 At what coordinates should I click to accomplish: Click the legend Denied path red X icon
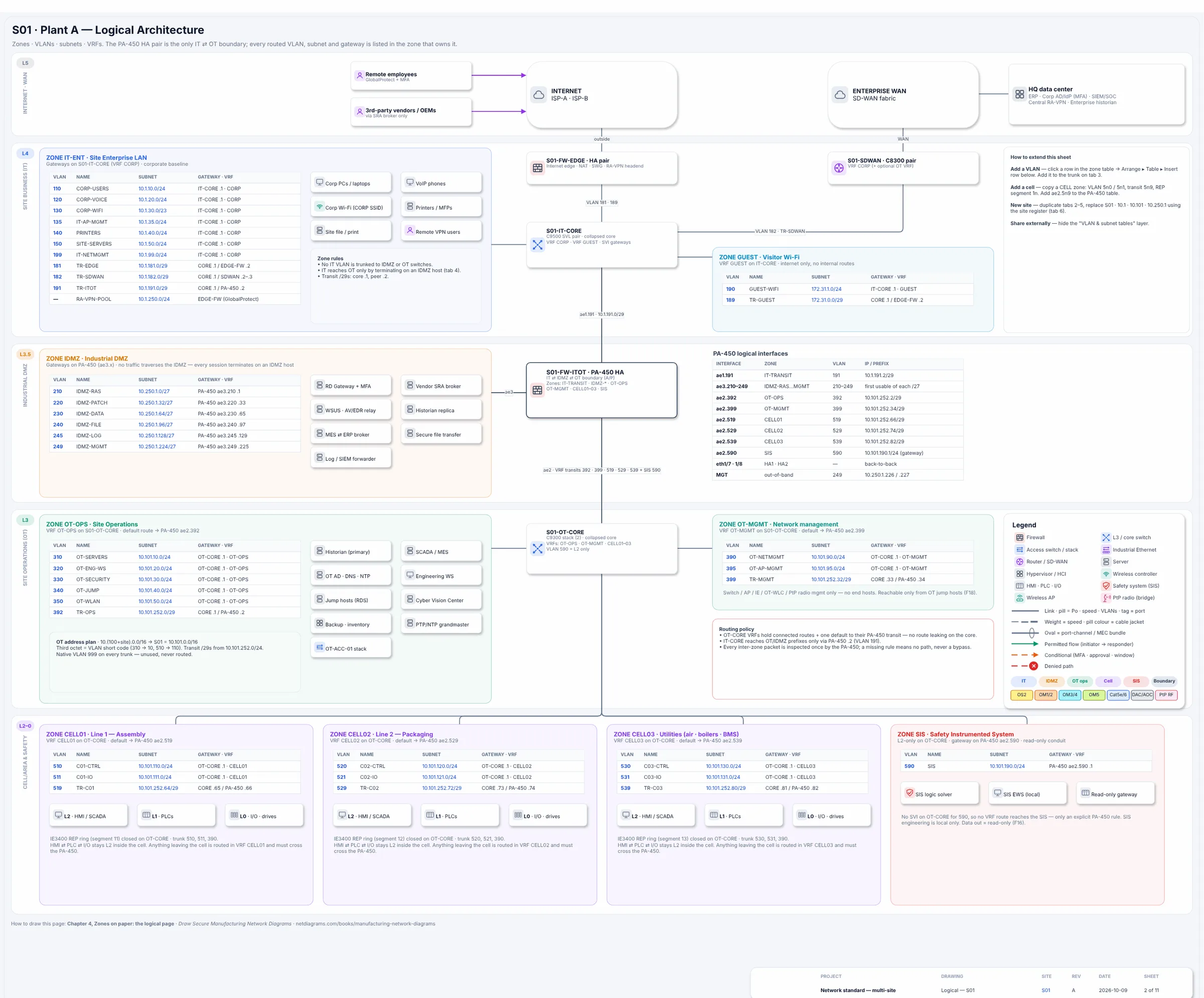point(1034,666)
